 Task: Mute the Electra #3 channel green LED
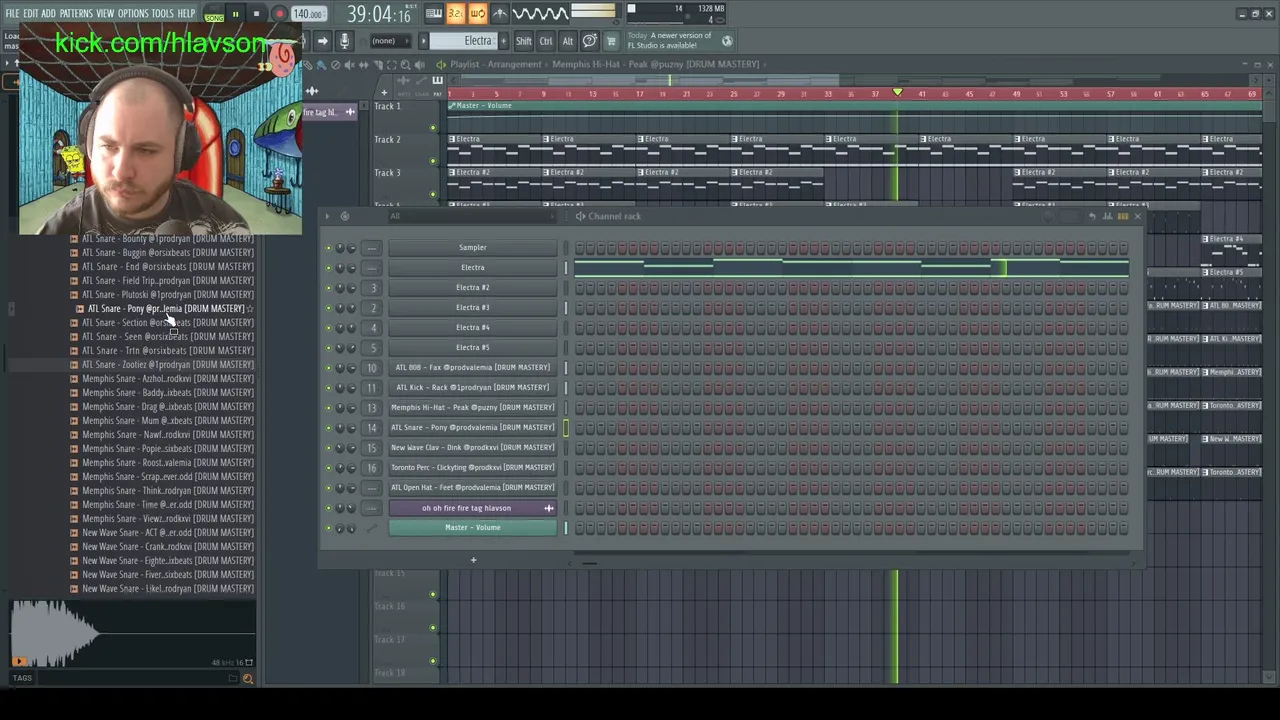click(x=328, y=308)
